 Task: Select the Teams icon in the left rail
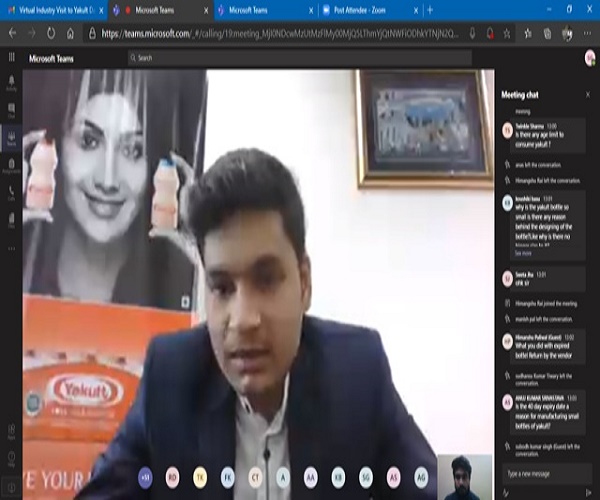point(11,138)
